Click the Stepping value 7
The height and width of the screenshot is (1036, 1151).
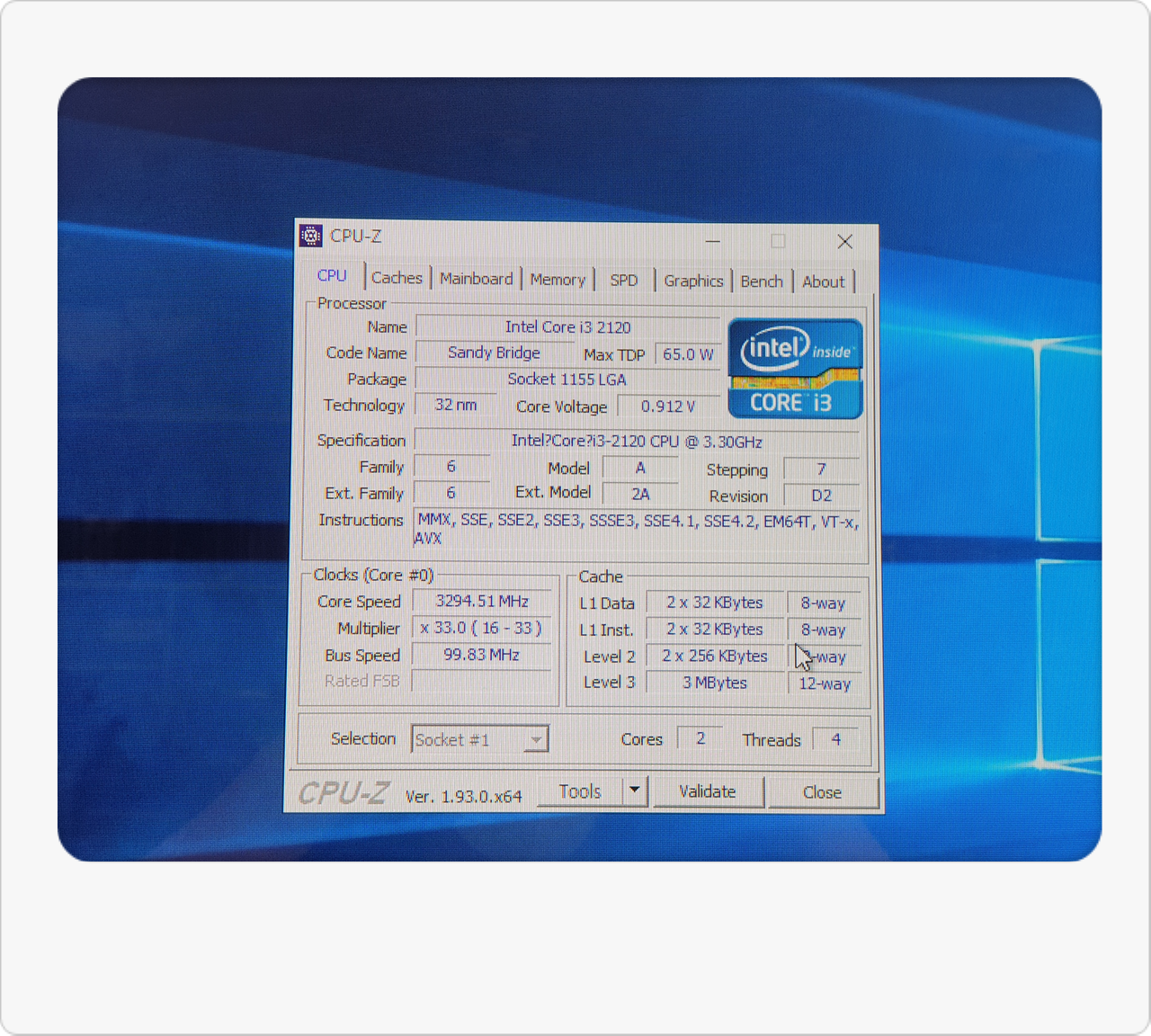tap(821, 469)
